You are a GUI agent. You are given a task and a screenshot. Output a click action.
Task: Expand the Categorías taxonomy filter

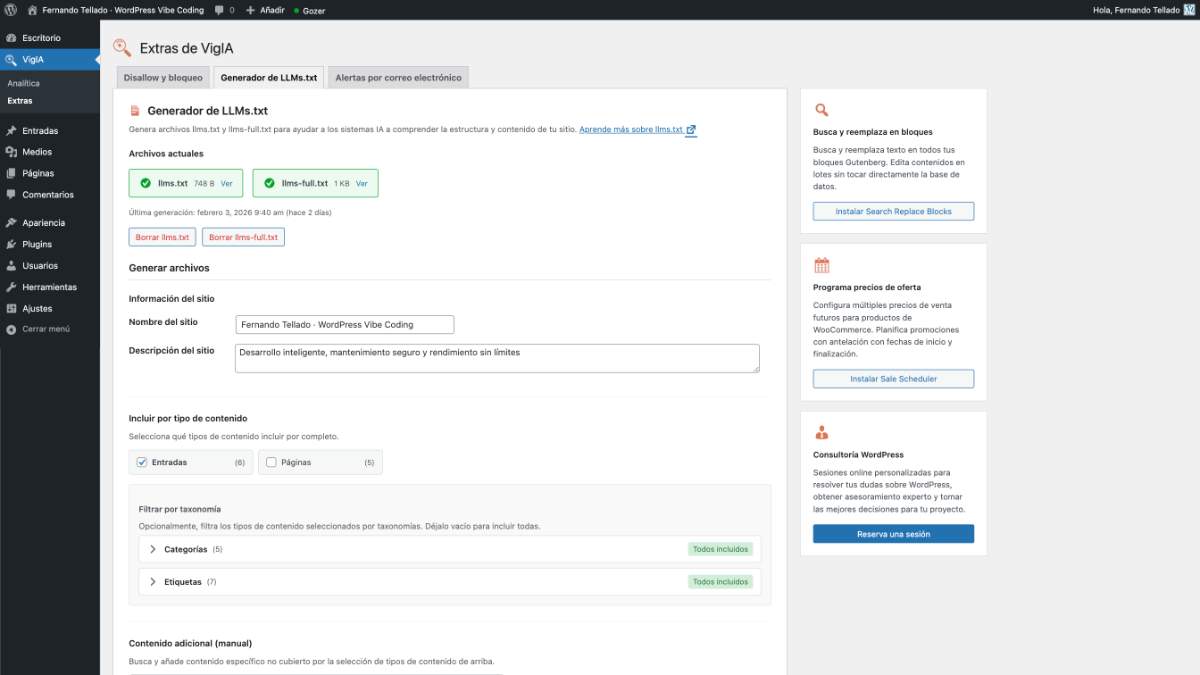(x=153, y=549)
